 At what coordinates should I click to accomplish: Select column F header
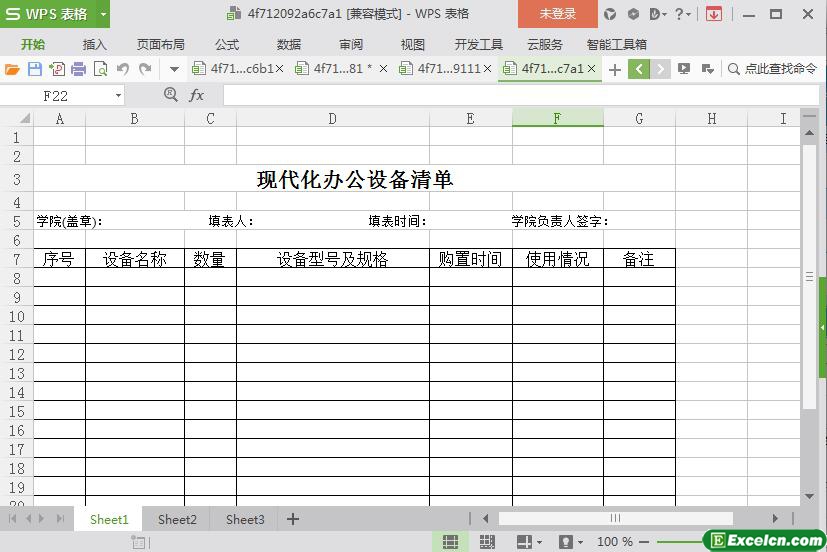557,119
